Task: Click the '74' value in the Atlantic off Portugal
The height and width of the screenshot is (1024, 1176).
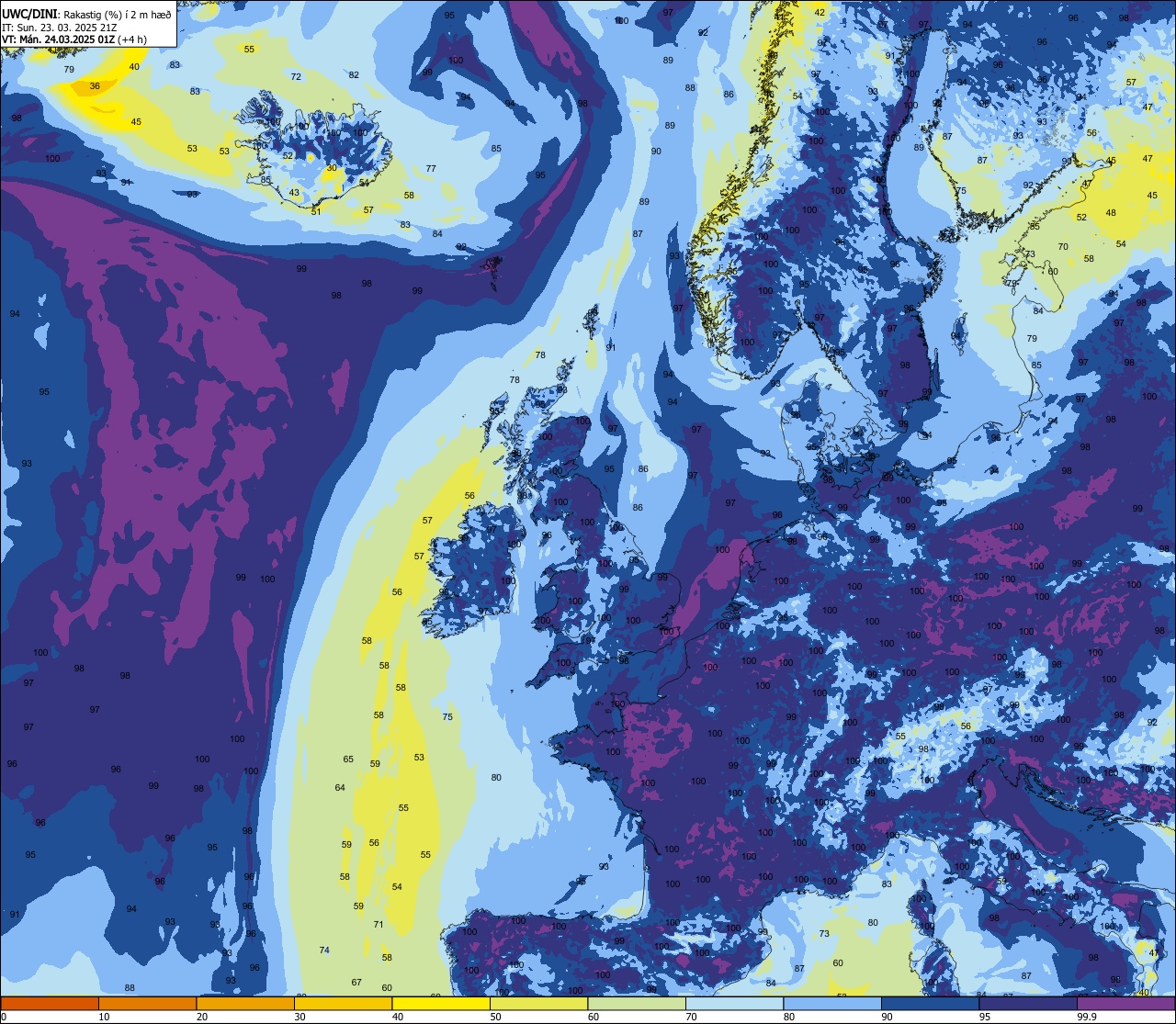Action: pyautogui.click(x=324, y=951)
